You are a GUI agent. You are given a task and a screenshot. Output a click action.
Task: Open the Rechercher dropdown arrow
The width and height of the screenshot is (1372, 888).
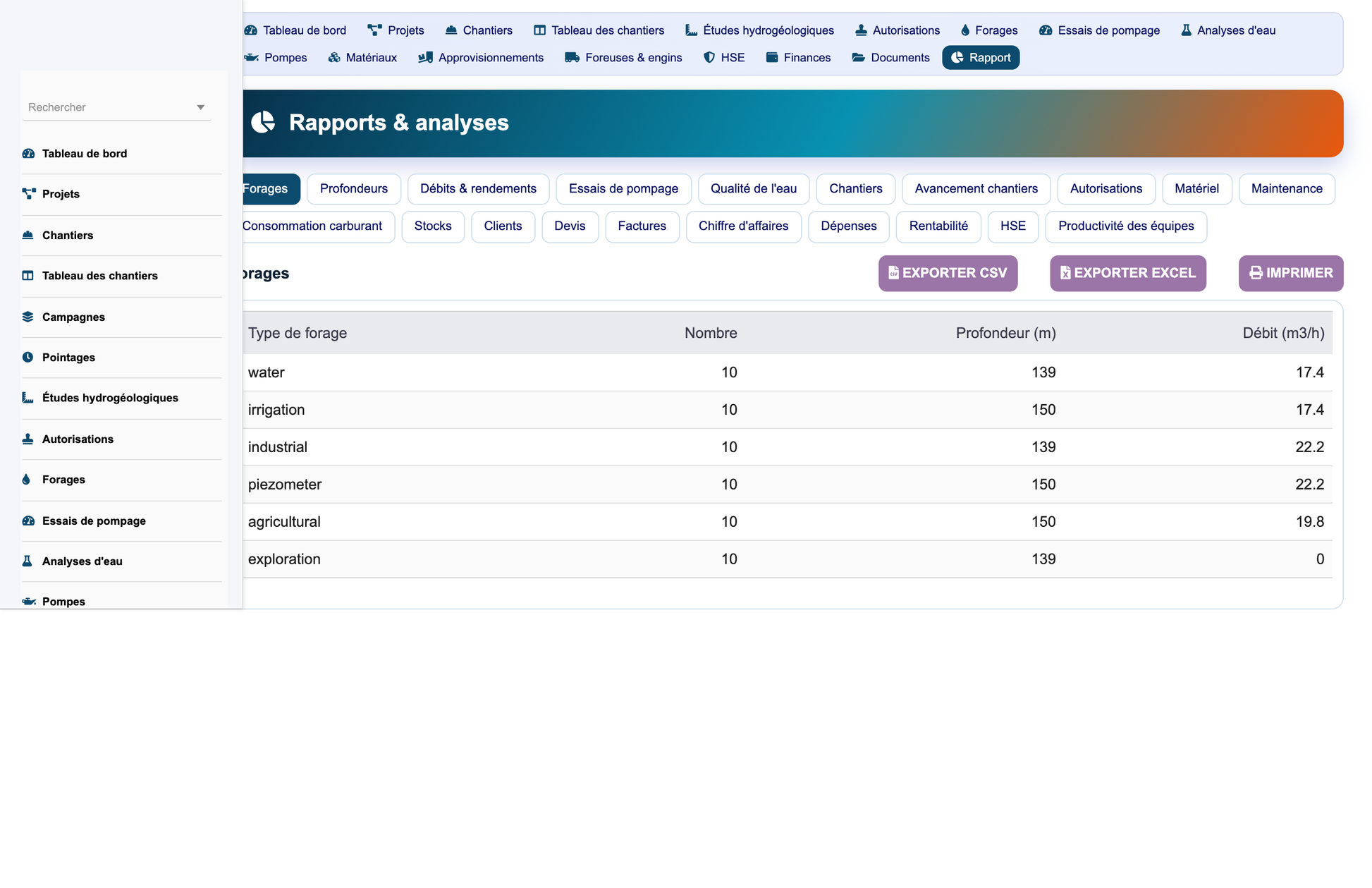click(x=200, y=107)
